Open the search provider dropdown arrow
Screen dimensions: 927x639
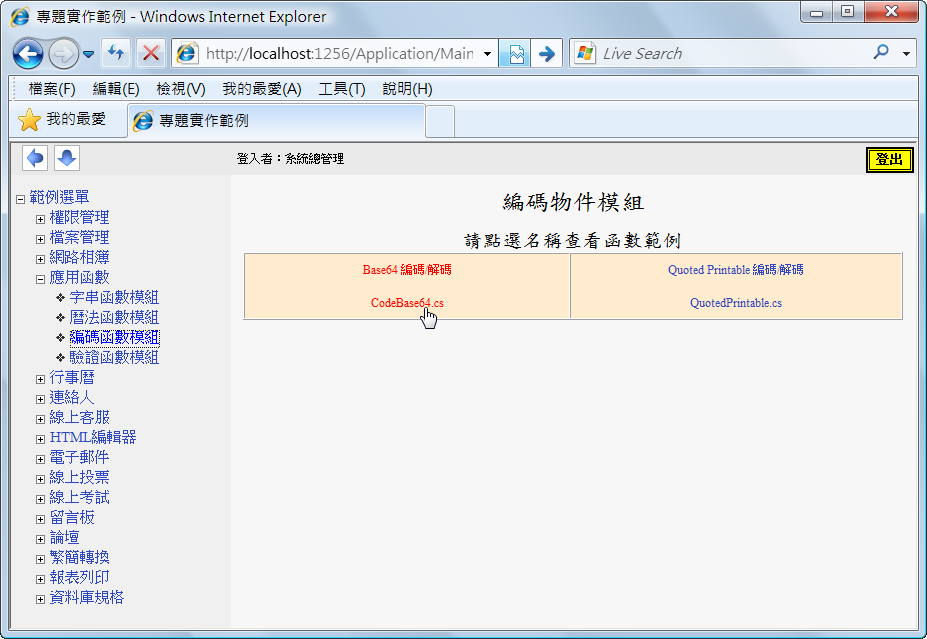coord(906,54)
